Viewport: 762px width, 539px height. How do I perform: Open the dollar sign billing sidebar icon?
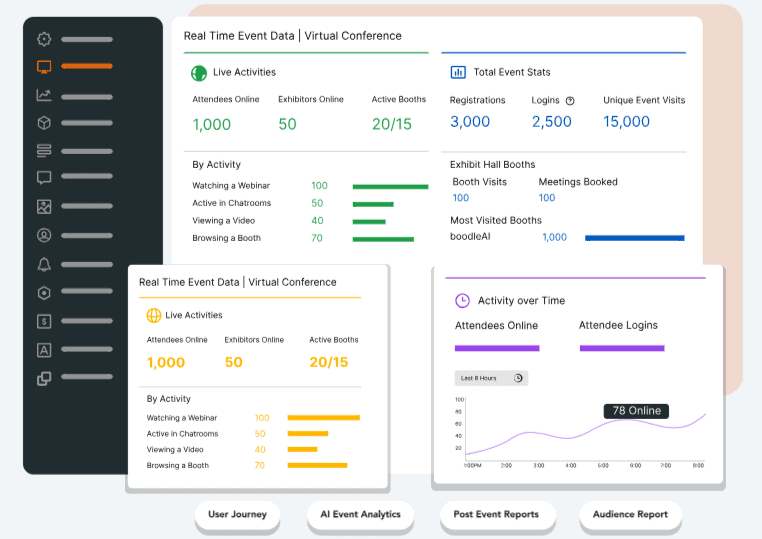[x=44, y=321]
